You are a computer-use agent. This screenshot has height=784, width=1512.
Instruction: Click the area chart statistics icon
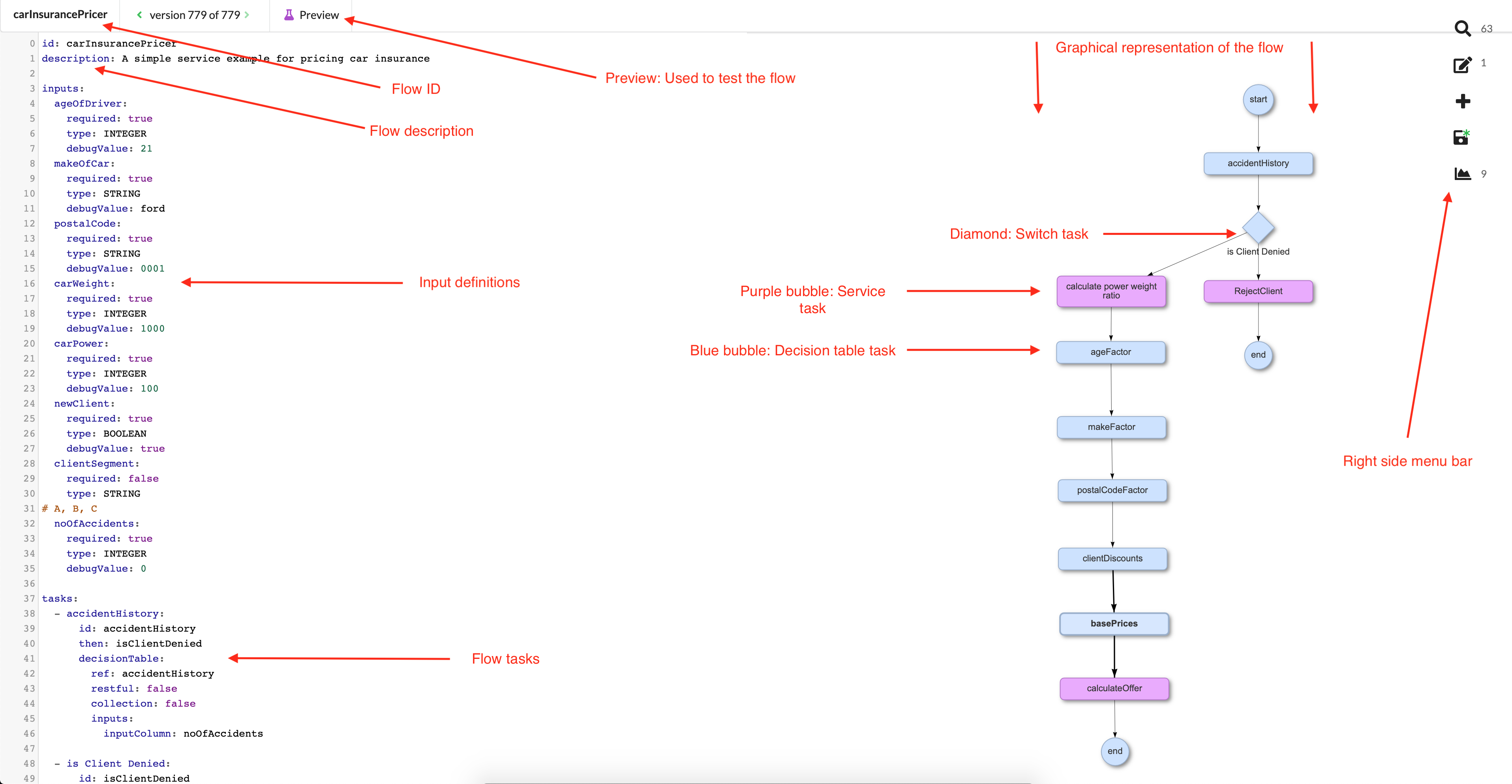click(x=1462, y=174)
